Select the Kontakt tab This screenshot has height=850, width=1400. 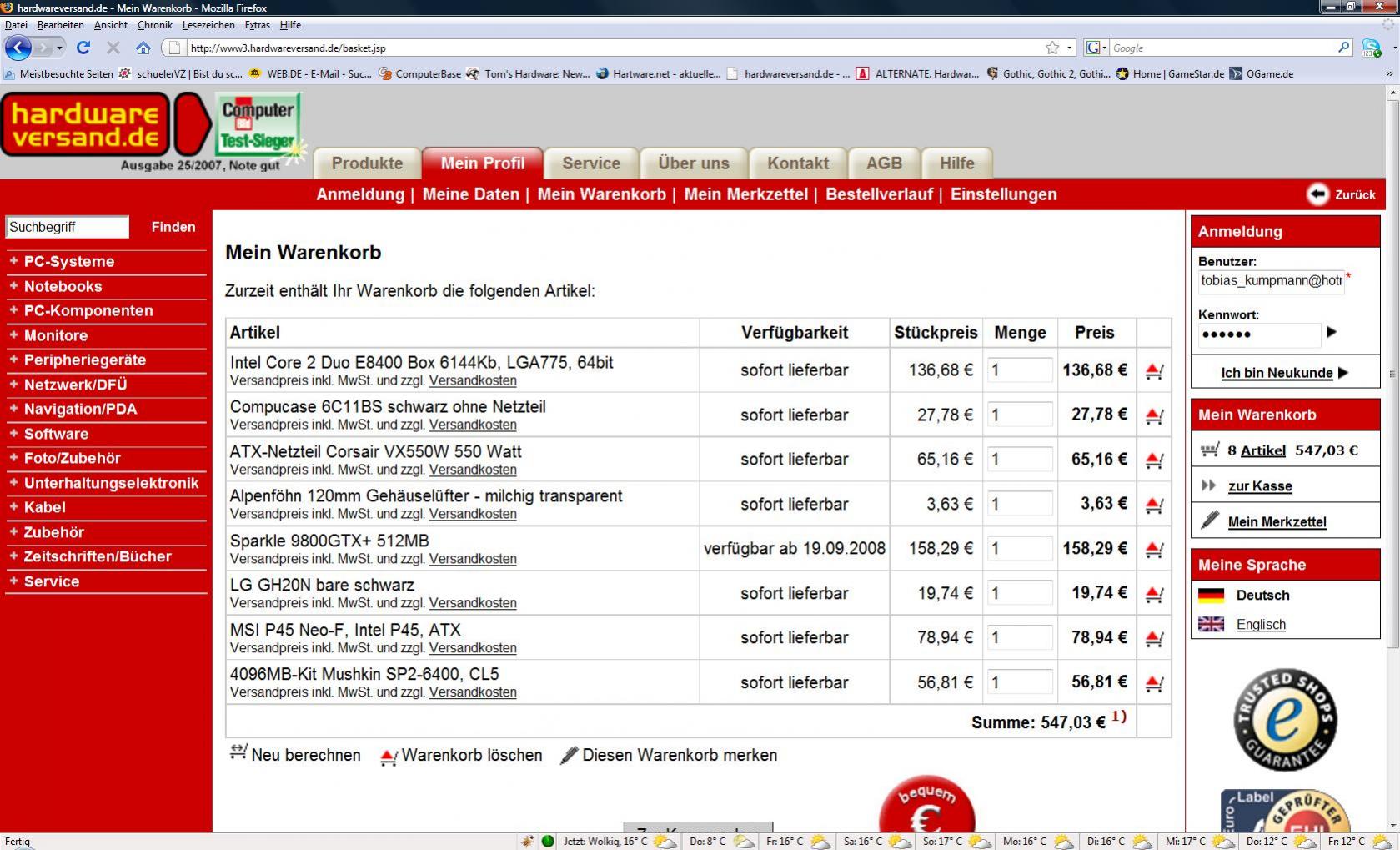click(798, 163)
